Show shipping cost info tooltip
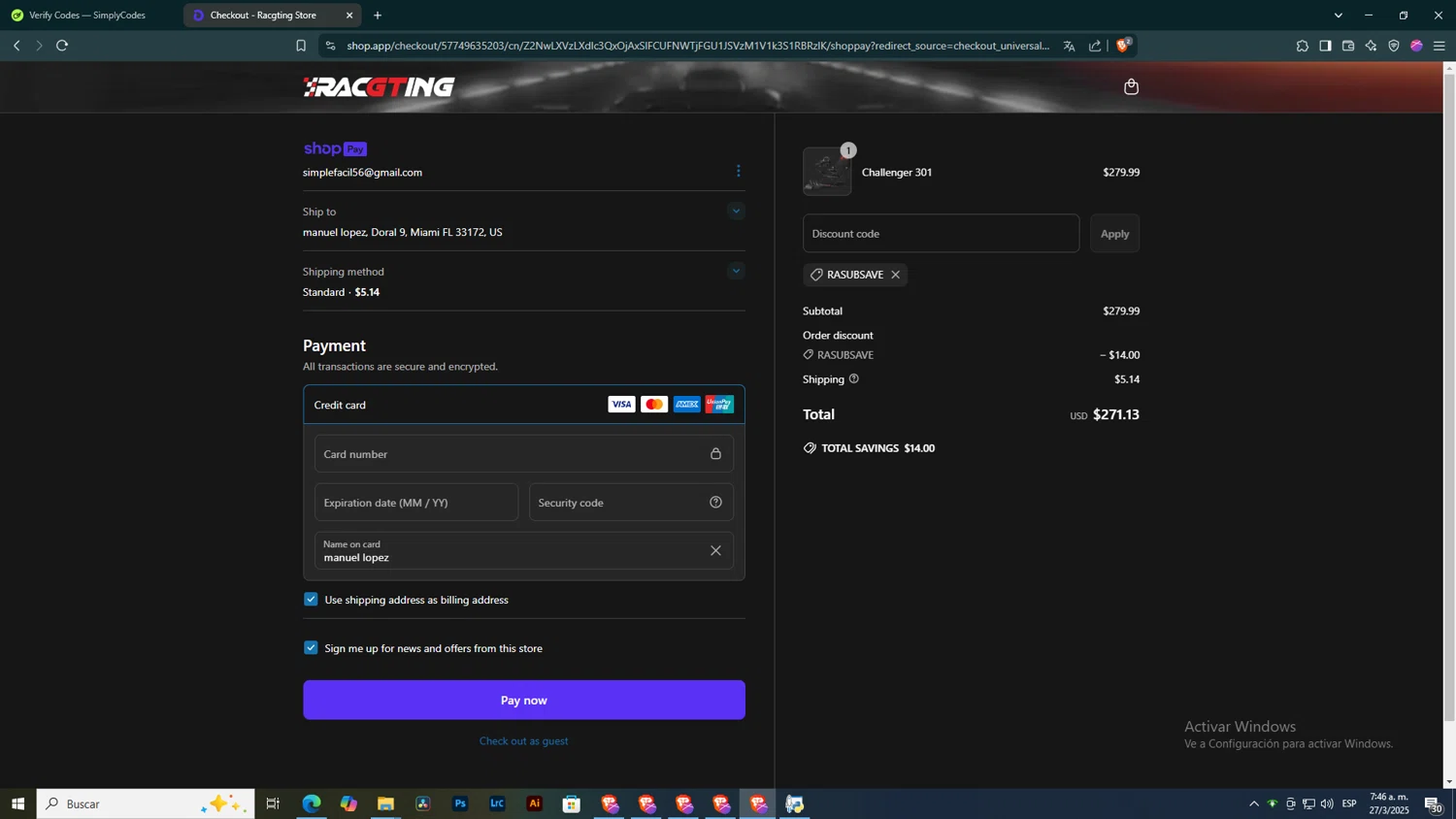 click(853, 378)
